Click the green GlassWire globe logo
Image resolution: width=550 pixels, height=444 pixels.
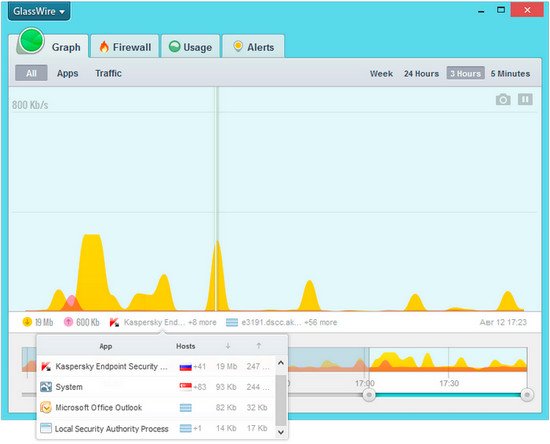click(32, 41)
